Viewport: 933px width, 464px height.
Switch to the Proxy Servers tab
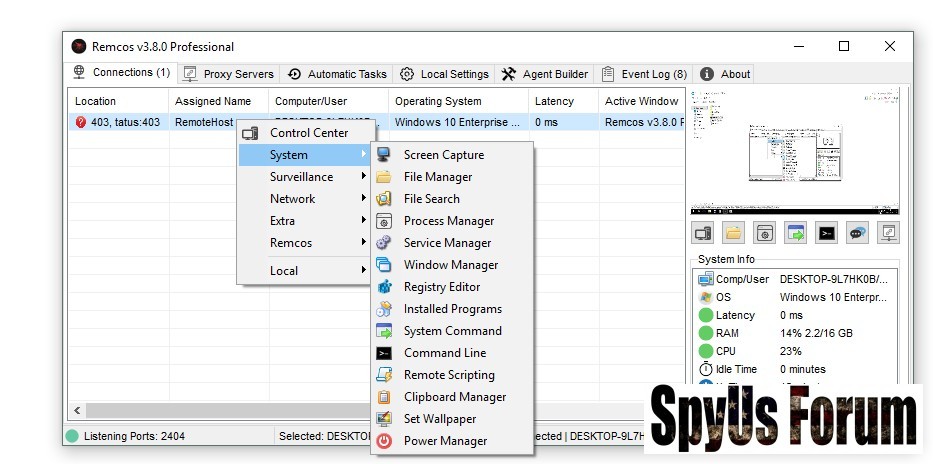tap(229, 74)
